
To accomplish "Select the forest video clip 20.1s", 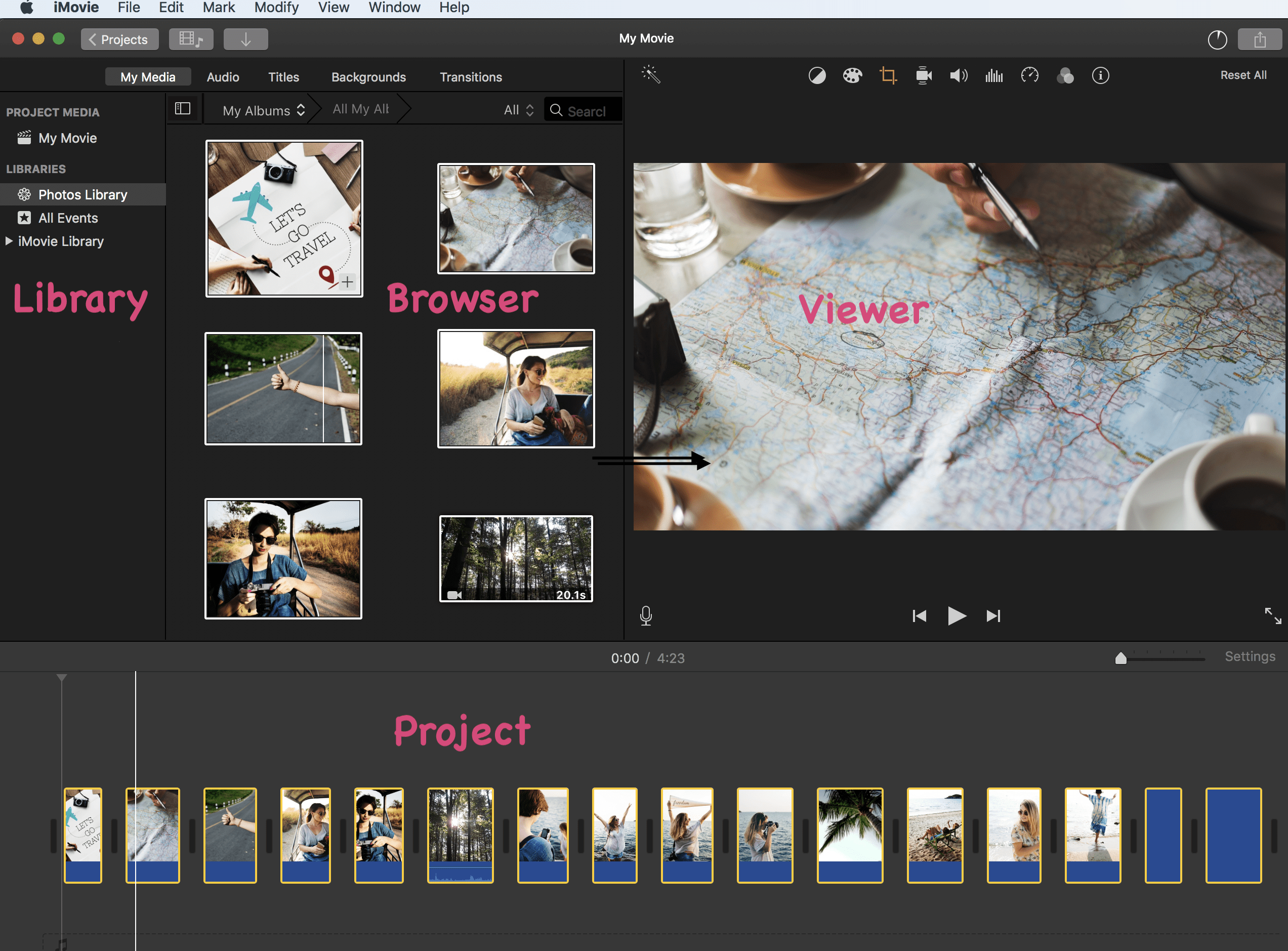I will tap(516, 559).
